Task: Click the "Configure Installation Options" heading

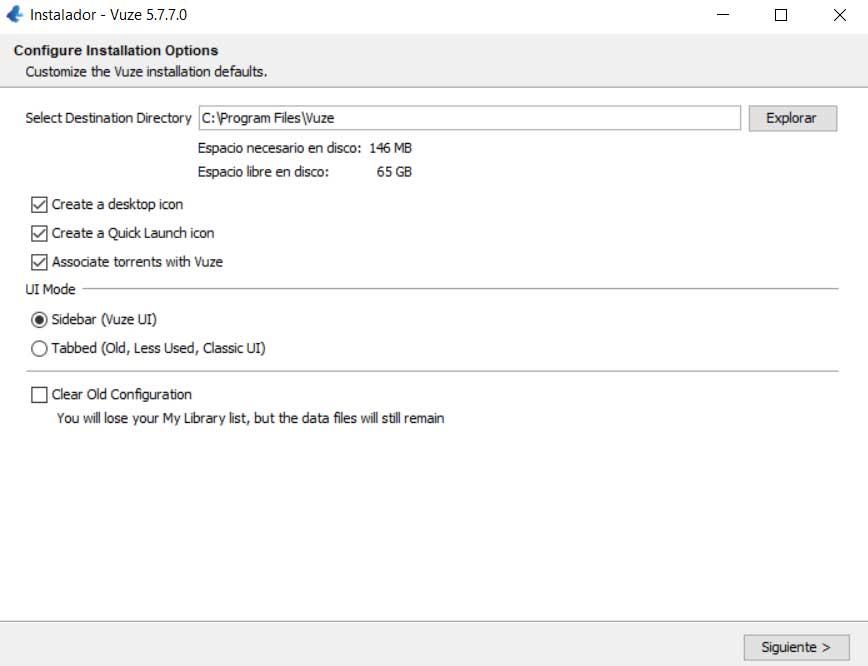Action: pyautogui.click(x=116, y=50)
